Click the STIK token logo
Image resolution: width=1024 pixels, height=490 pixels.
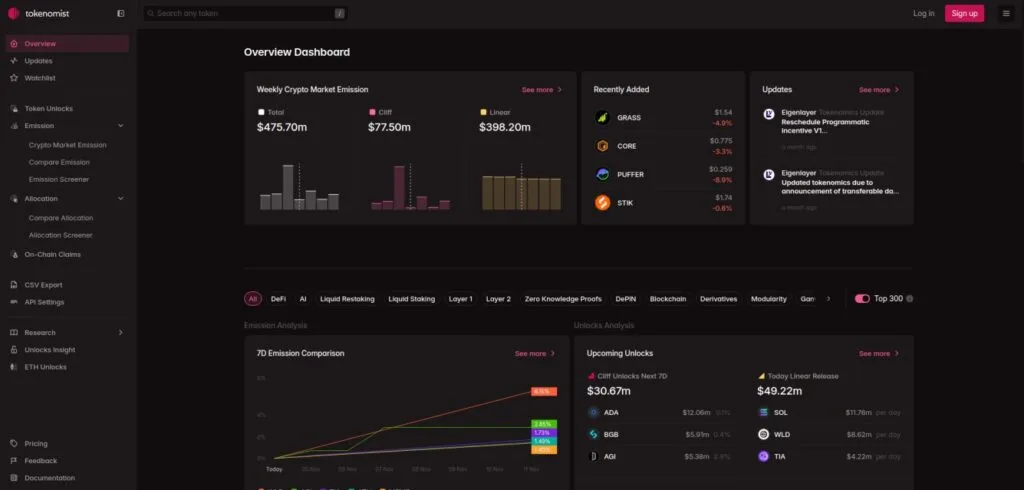point(602,203)
